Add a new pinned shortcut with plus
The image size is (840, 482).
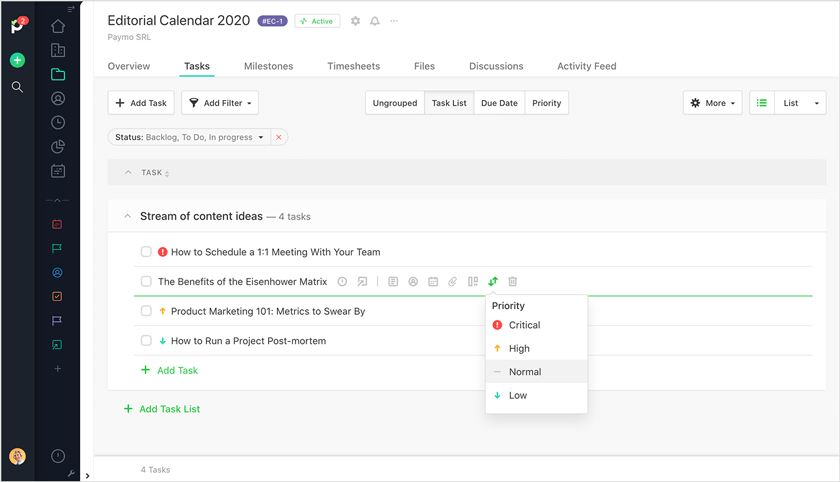click(57, 368)
